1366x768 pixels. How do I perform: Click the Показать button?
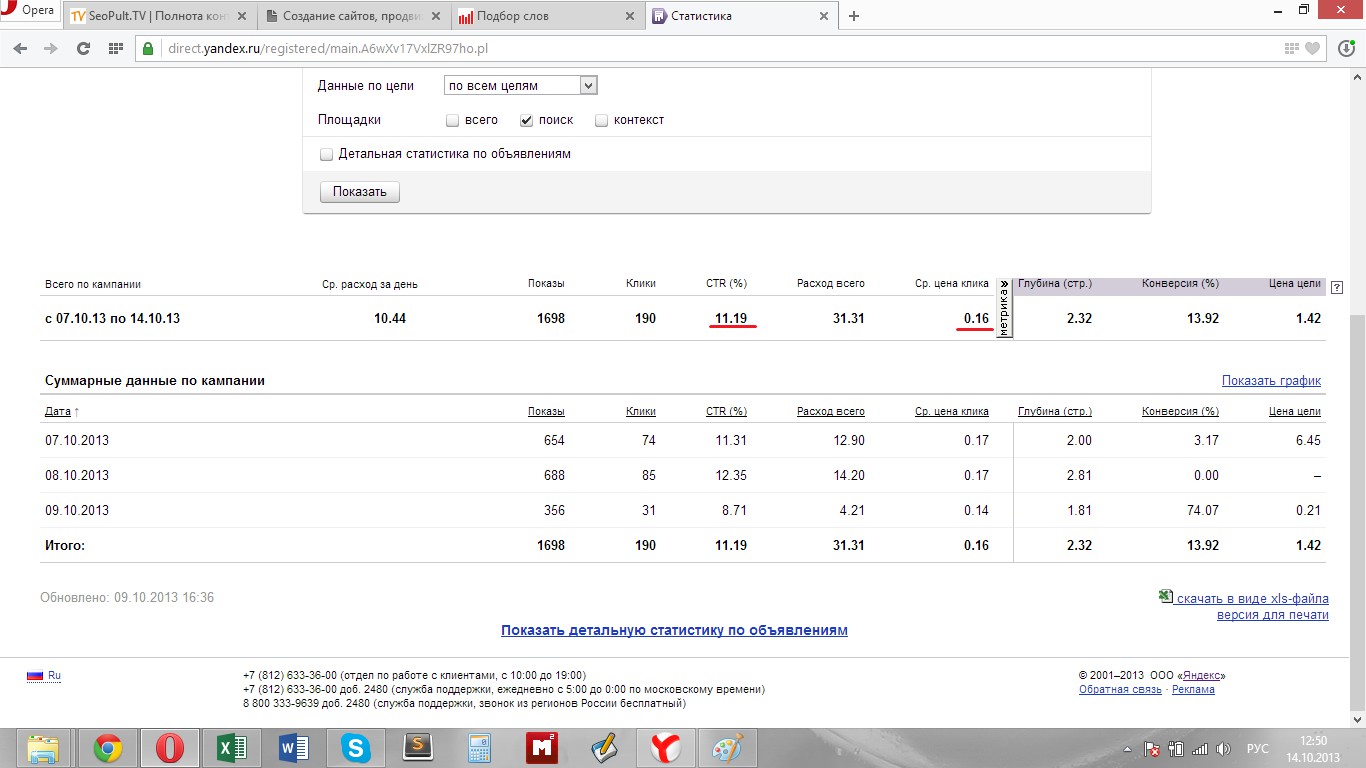point(360,192)
